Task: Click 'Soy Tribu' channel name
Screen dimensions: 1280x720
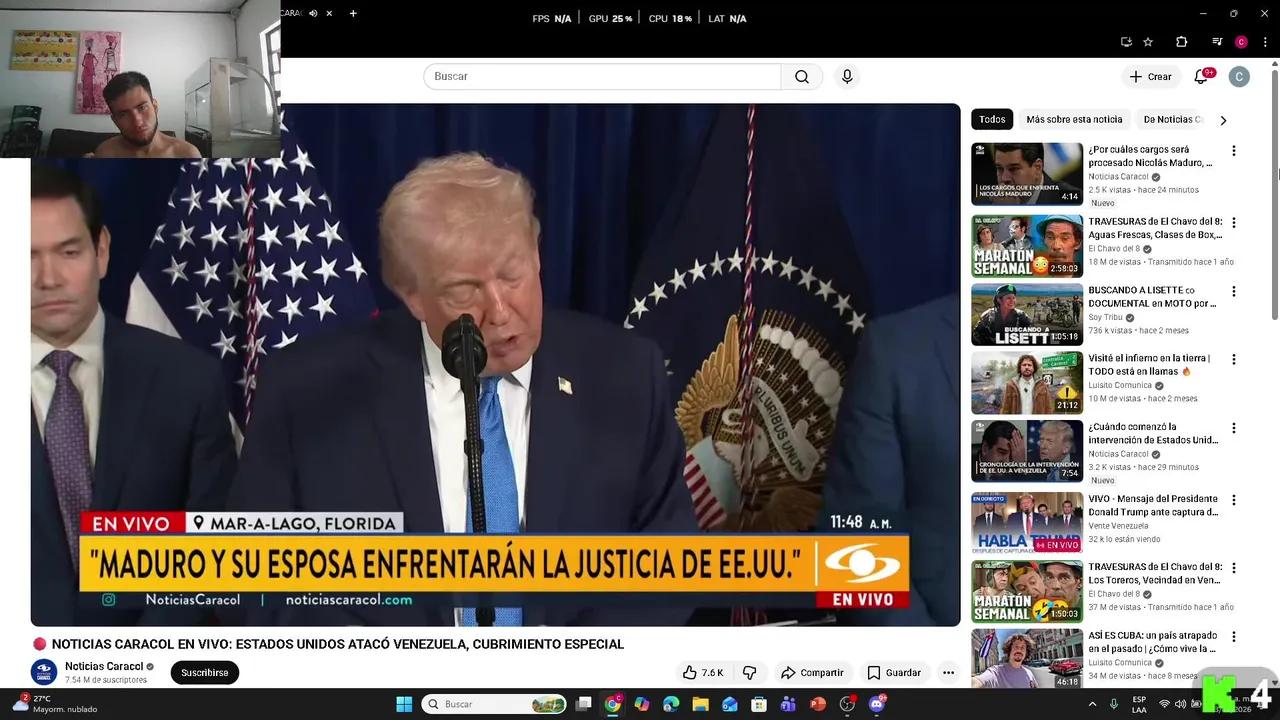Action: tap(1105, 317)
